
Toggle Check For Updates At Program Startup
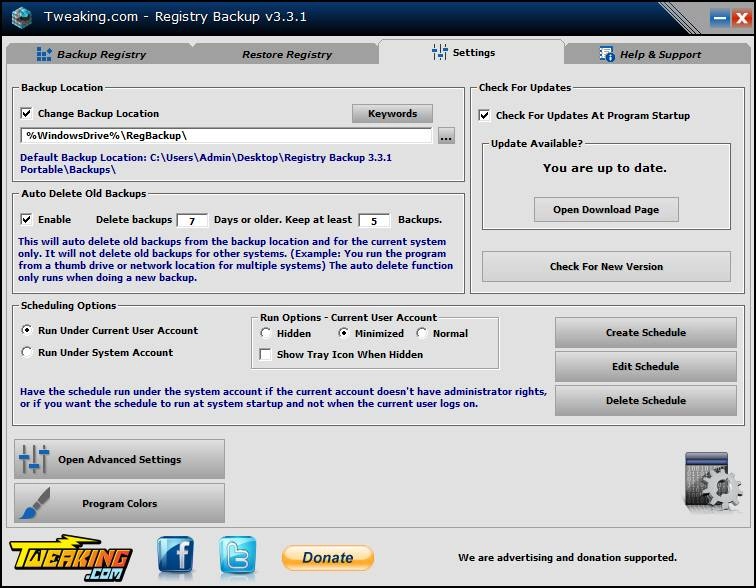484,115
